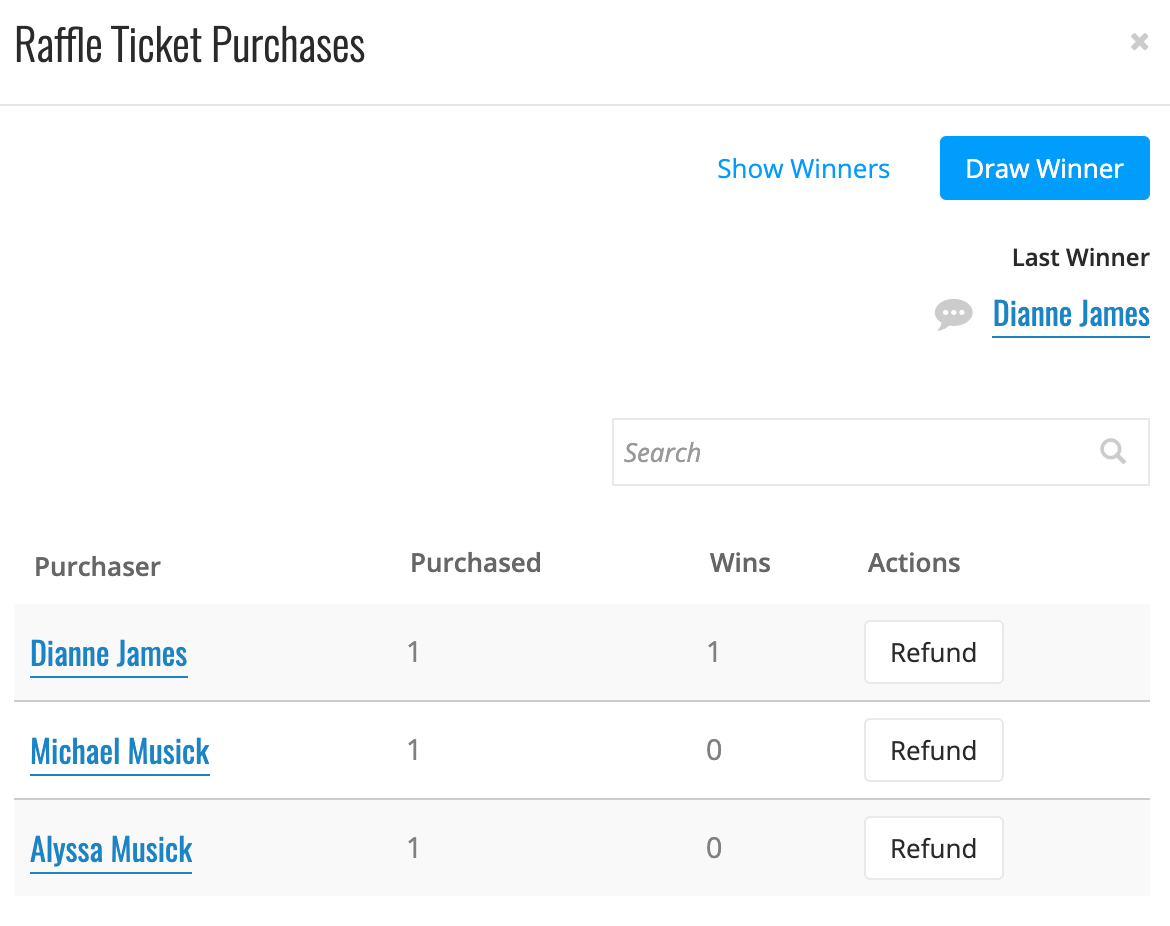The height and width of the screenshot is (926, 1170).
Task: Open Michael Musick purchaser profile
Action: pyautogui.click(x=119, y=752)
